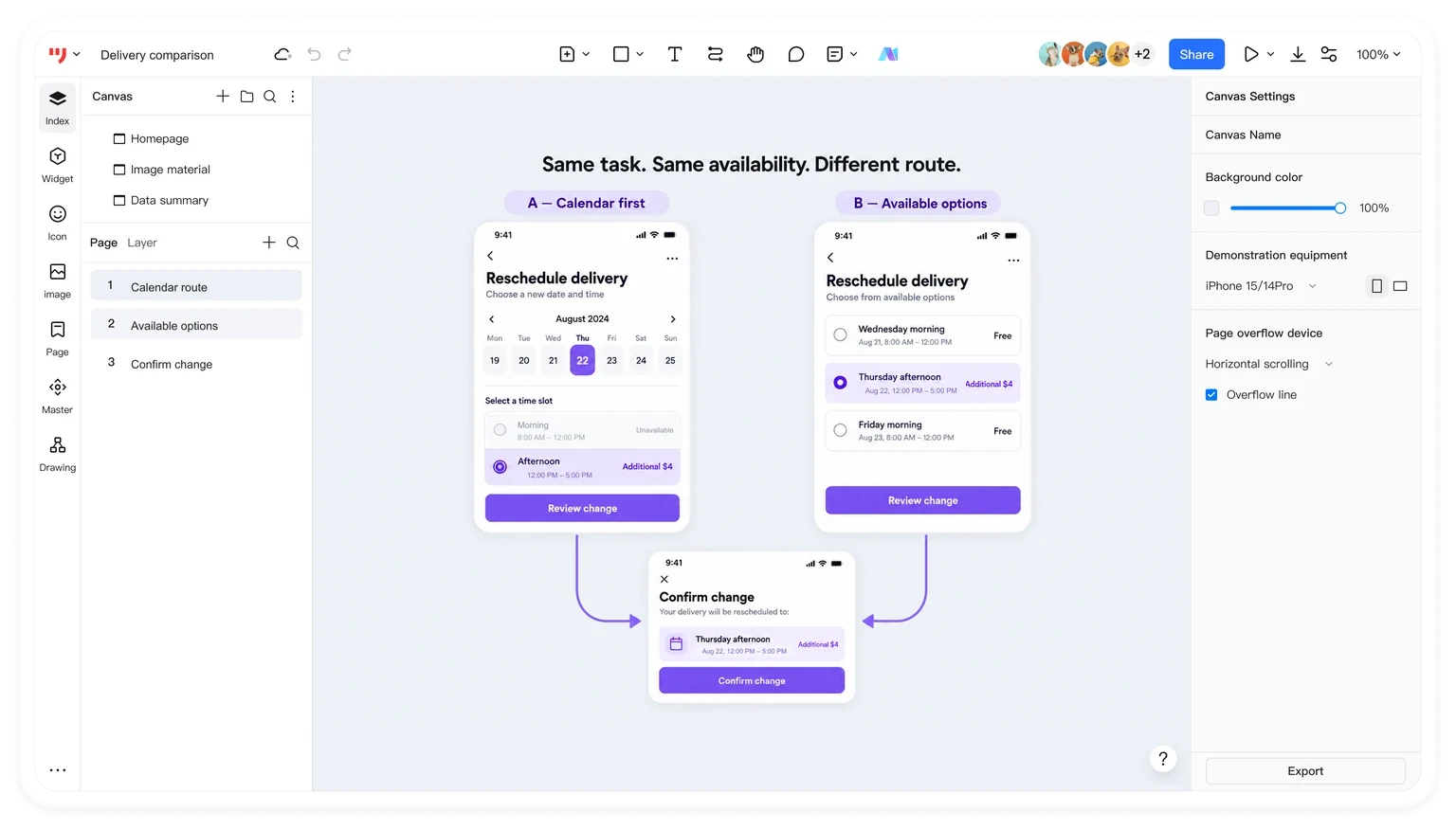Click the cloud sync icon
Image resolution: width=1456 pixels, height=830 pixels.
coord(282,54)
